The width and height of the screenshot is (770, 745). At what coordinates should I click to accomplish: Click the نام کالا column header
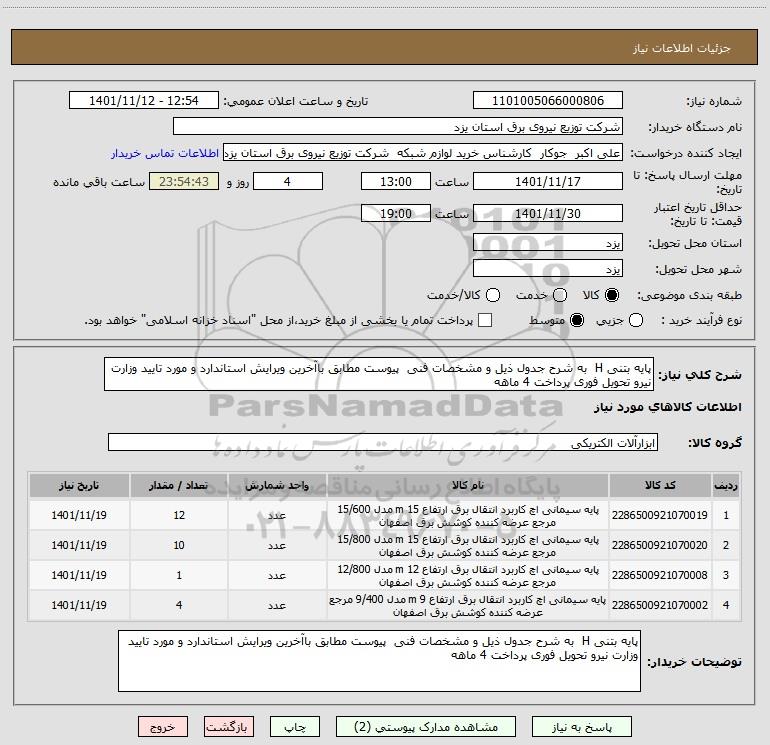tap(468, 485)
